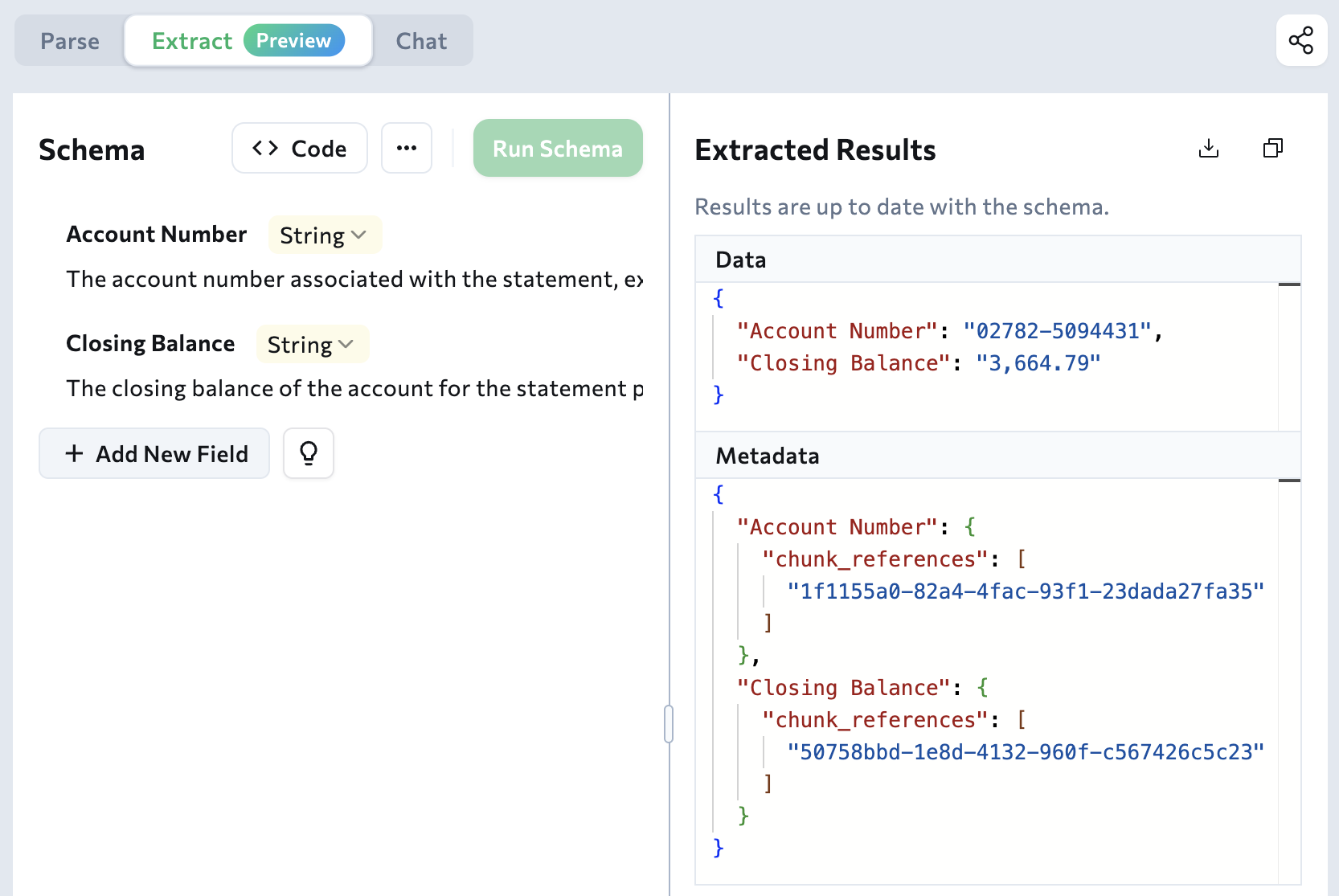Copy extracted results to clipboard

[1273, 149]
